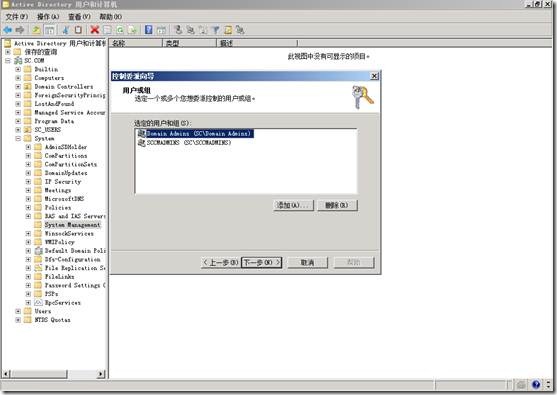Select the Domain Controllers tree item
The width and height of the screenshot is (557, 395).
64,87
